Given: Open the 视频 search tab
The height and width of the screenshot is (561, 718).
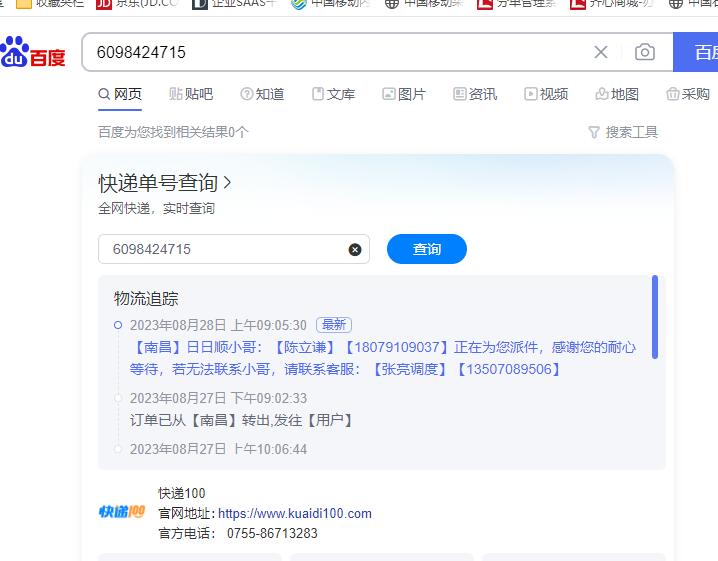Looking at the screenshot, I should point(546,94).
